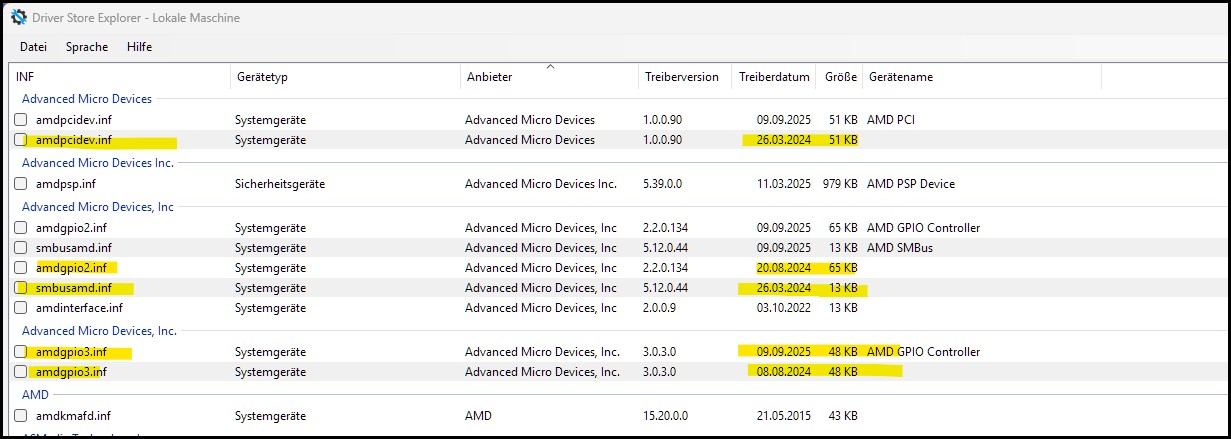Screen dimensions: 1231x439
Task: Select the 'Advanced Micro Devices' group header
Action: pos(87,99)
